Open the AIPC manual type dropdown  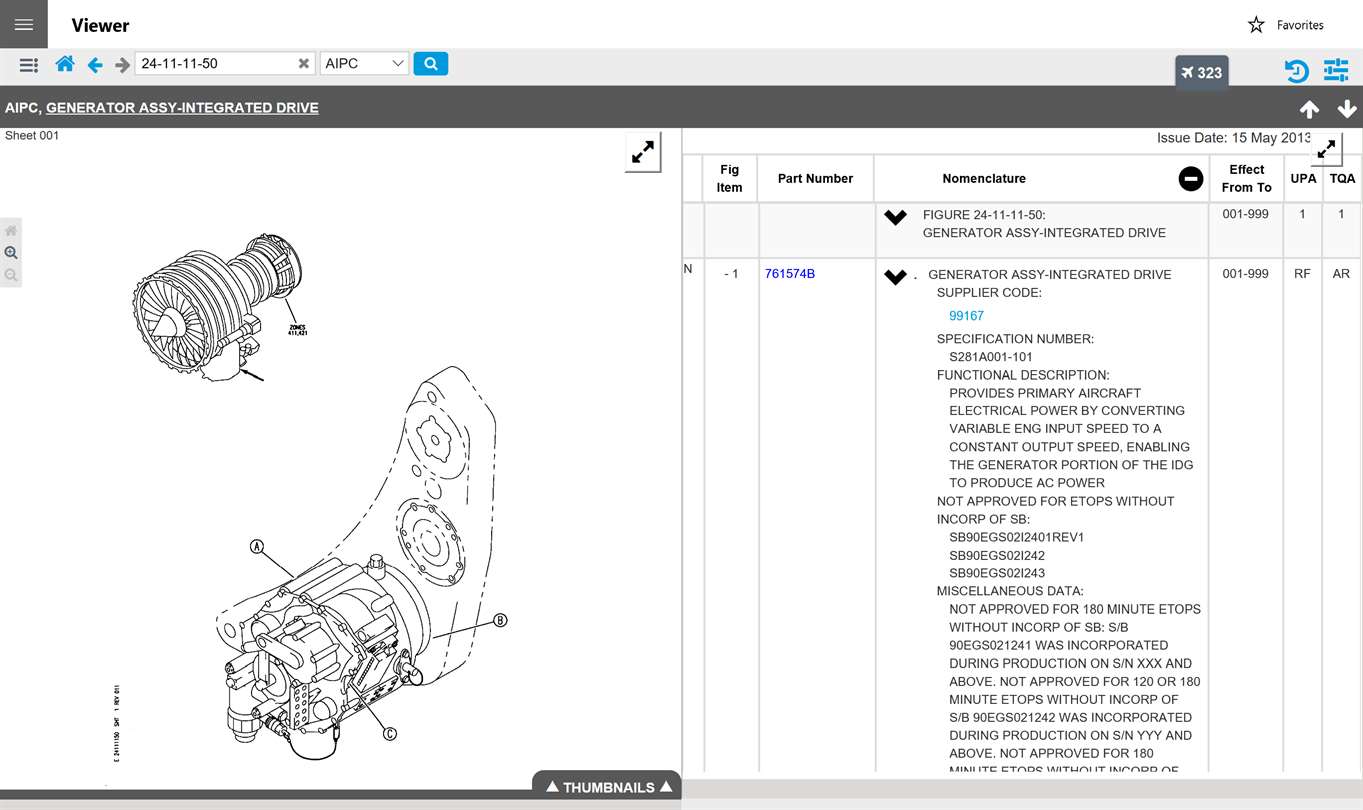(364, 63)
